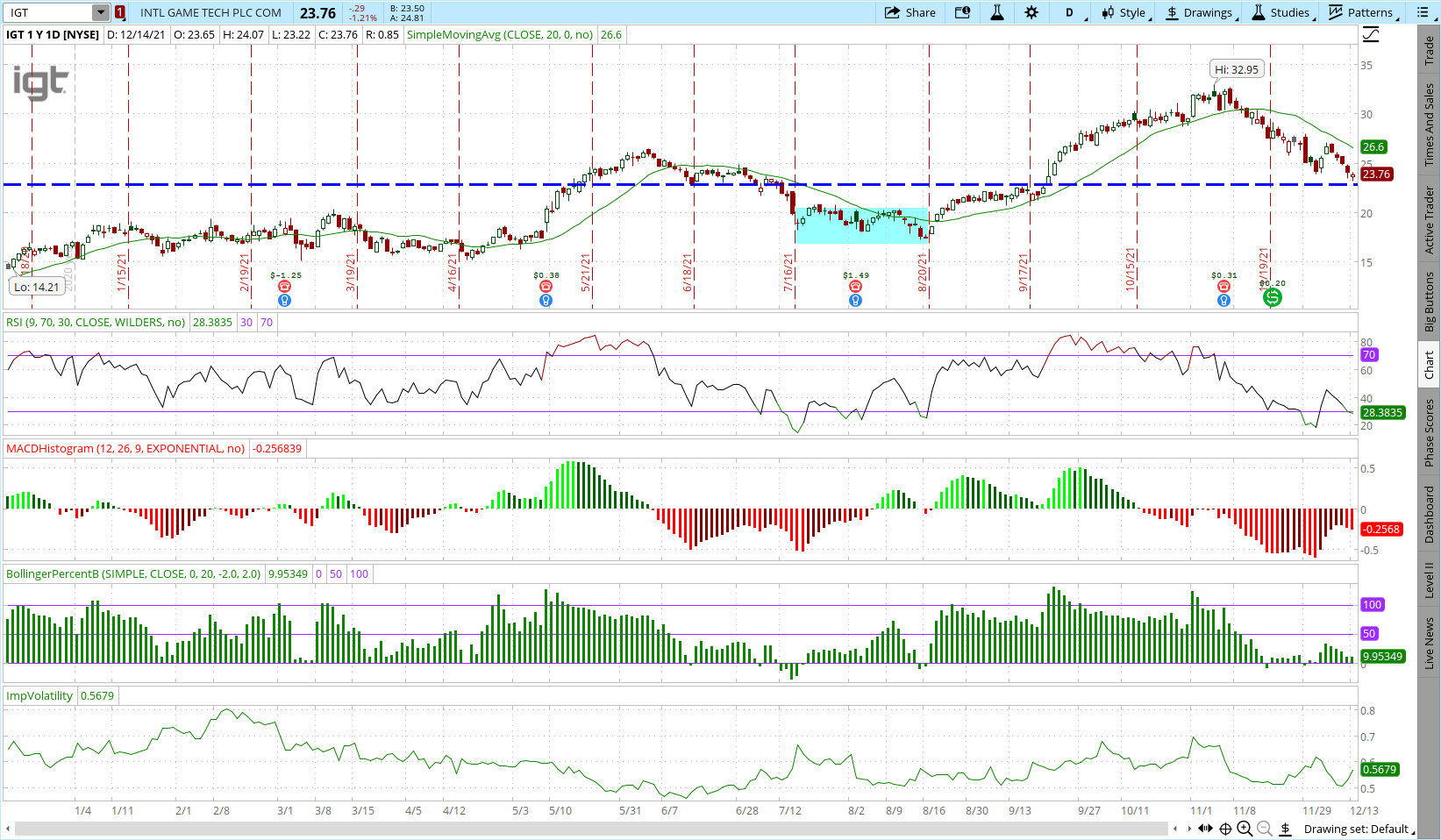Click the earnings phone icon labeled $0.38

pyautogui.click(x=546, y=287)
